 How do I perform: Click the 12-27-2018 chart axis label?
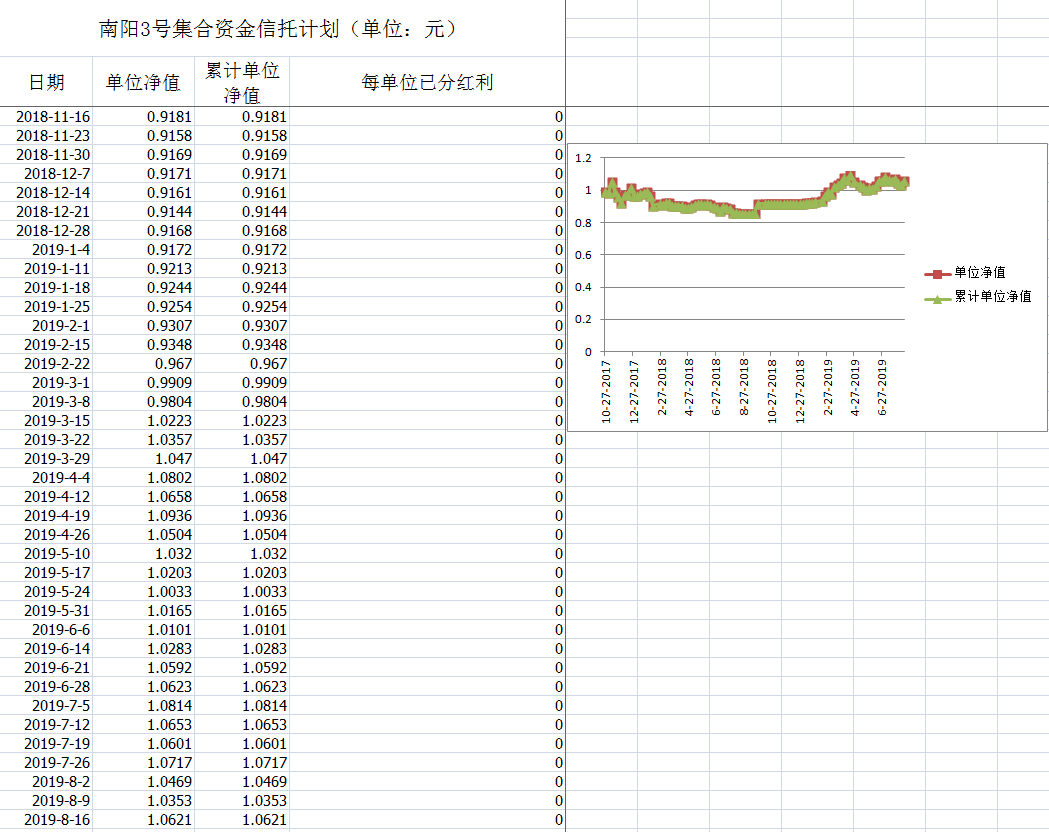tap(799, 391)
